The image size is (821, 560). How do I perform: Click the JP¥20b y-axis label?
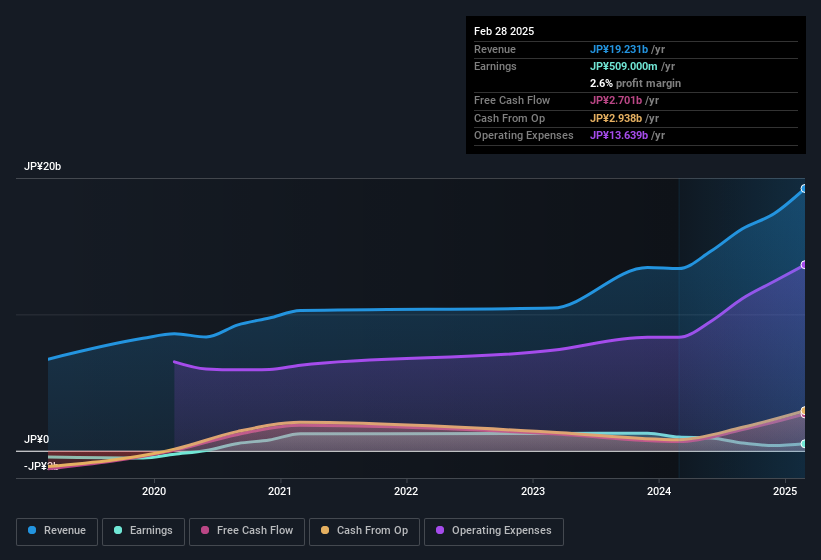click(42, 166)
